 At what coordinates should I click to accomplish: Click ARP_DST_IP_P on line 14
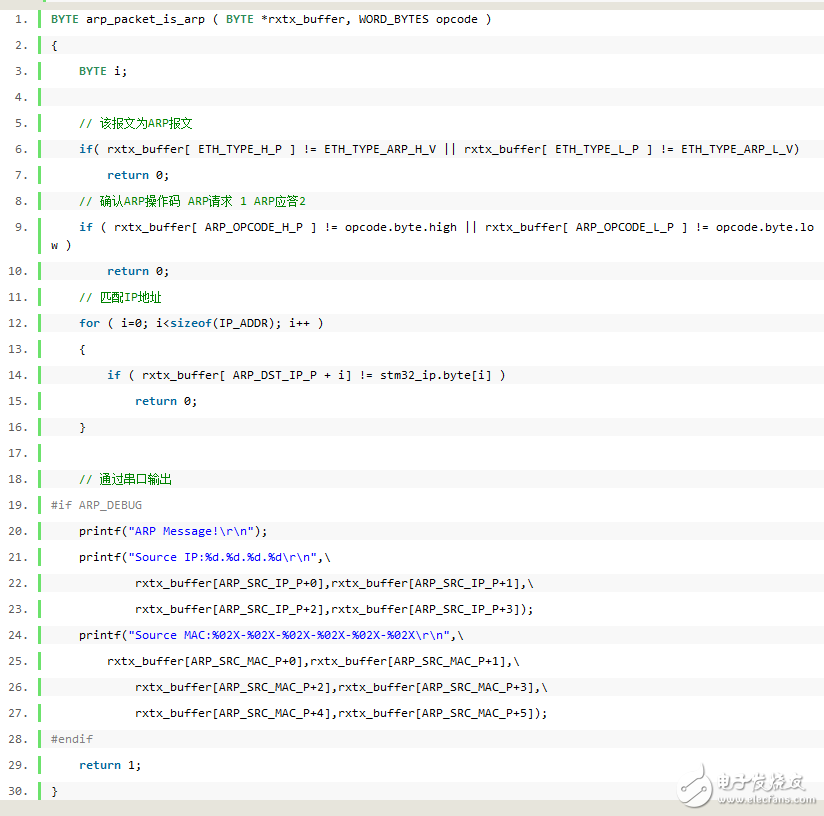[x=274, y=375]
